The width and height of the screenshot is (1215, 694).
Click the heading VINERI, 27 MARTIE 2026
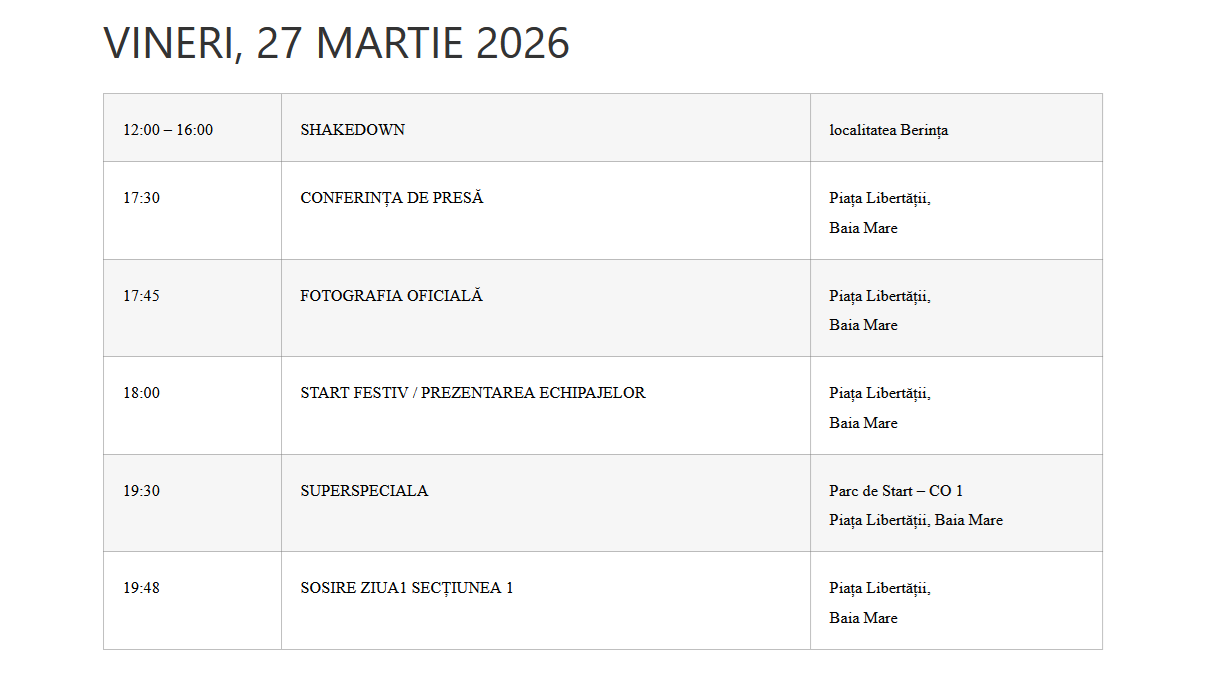point(336,44)
